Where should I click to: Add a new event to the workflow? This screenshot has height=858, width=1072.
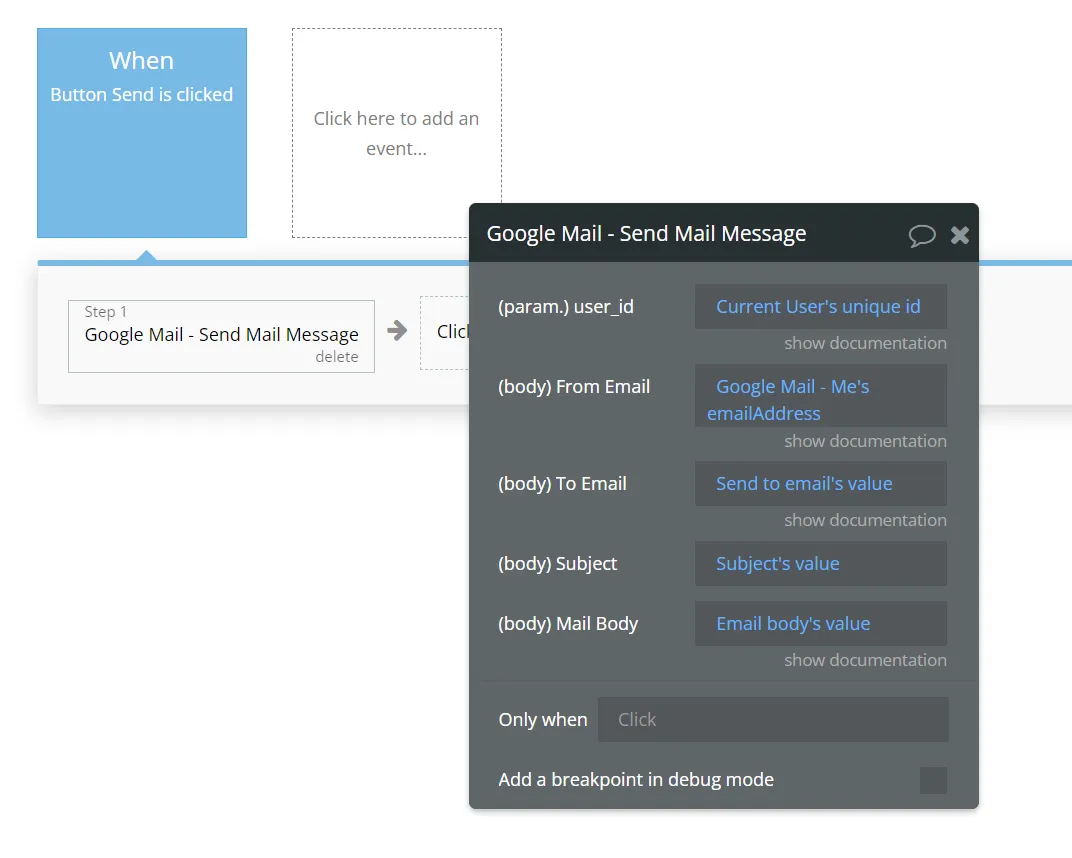tap(397, 133)
